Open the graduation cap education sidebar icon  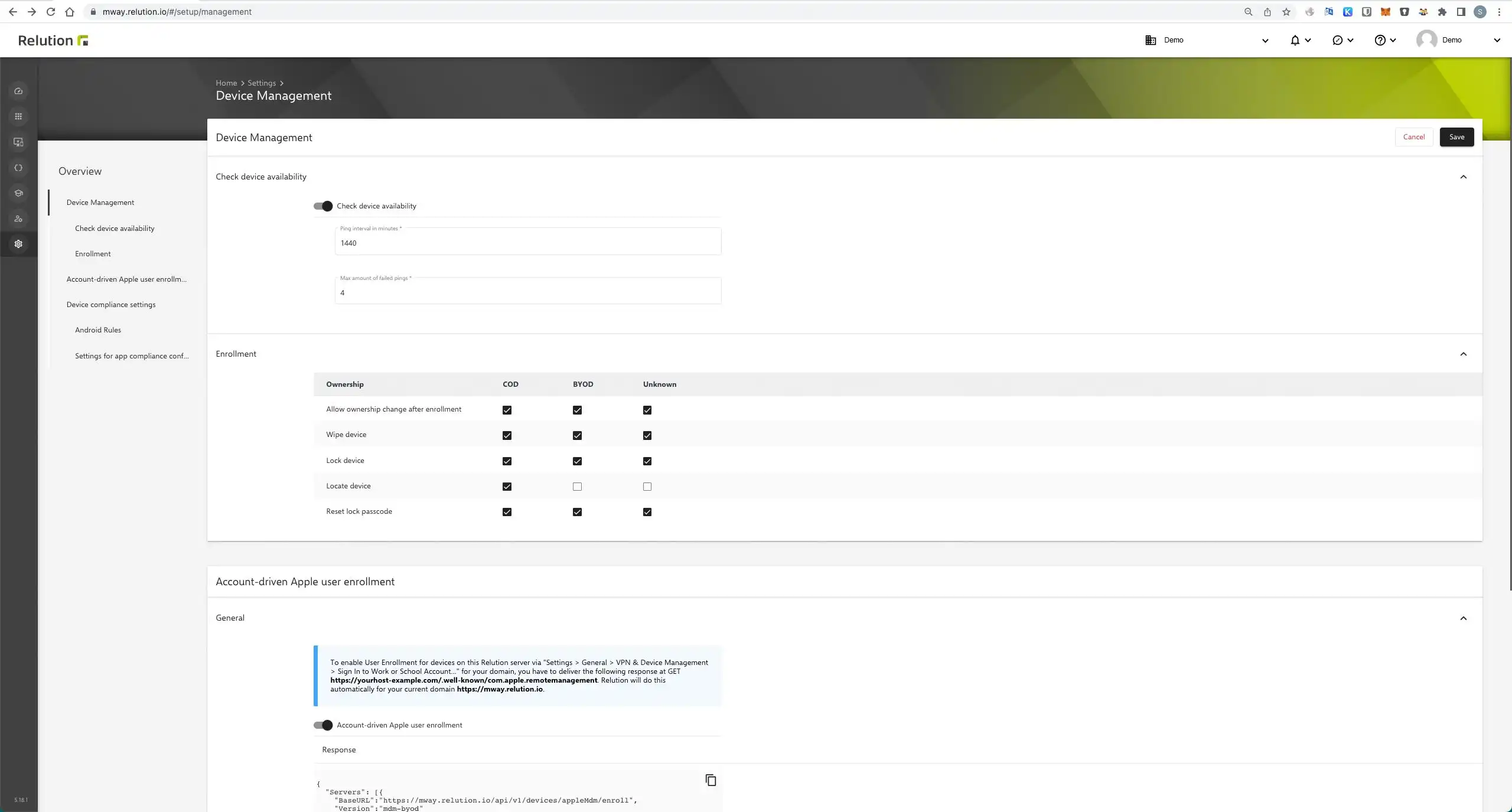coord(18,193)
